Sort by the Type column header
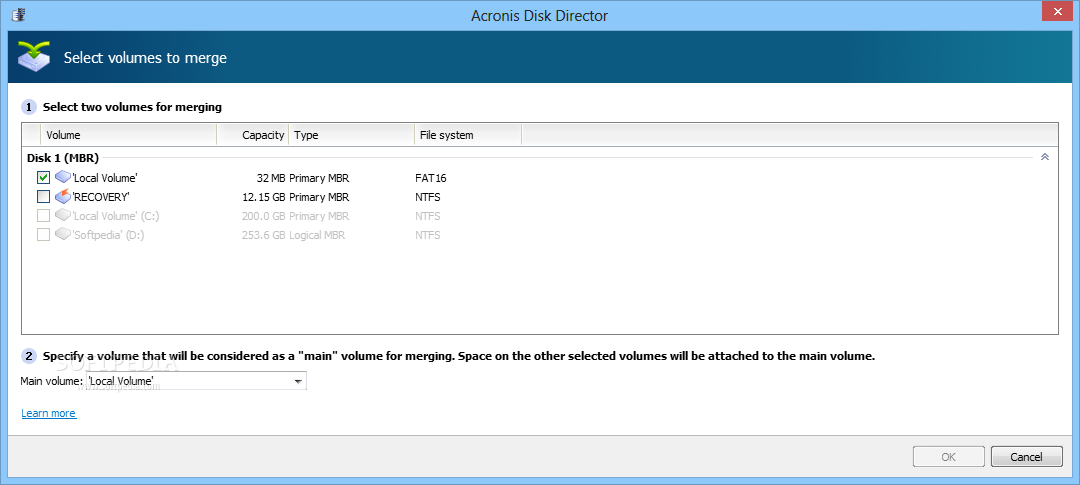 [x=352, y=135]
